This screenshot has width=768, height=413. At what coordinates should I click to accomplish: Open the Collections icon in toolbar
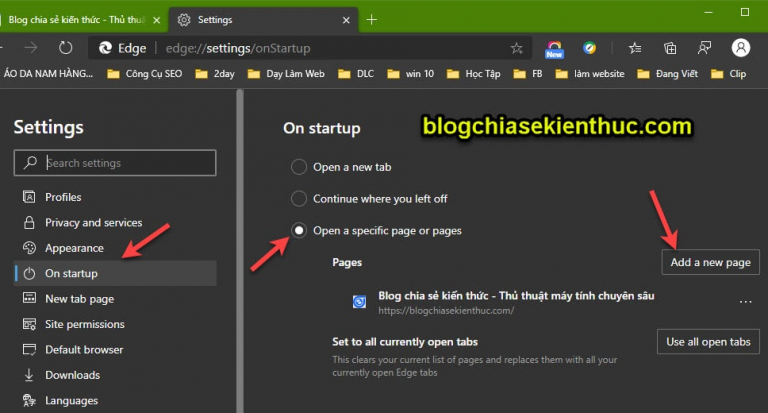[670, 48]
